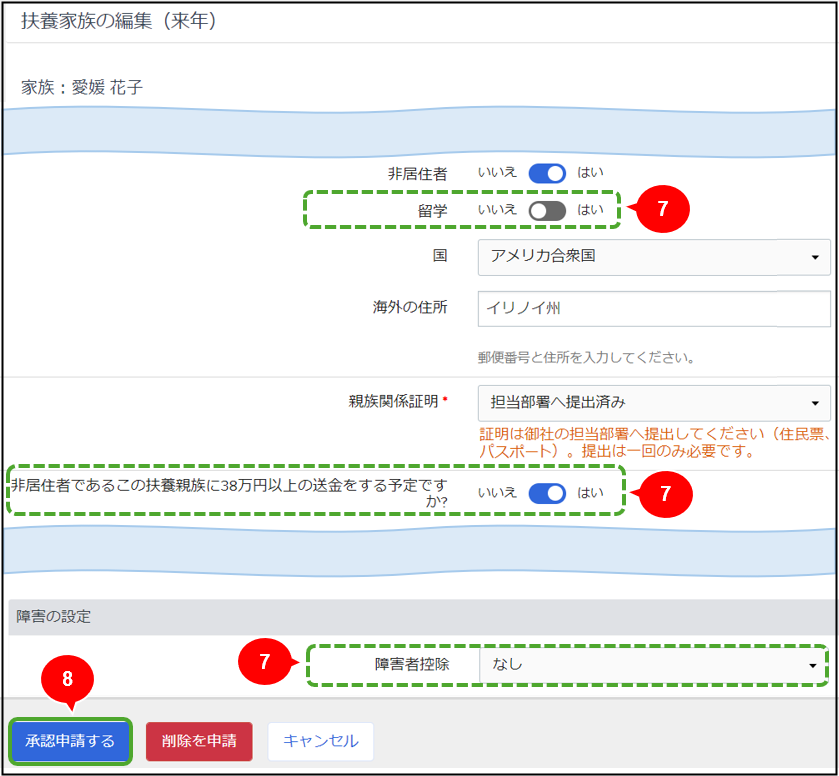Click the 削除を申請 button

point(199,741)
